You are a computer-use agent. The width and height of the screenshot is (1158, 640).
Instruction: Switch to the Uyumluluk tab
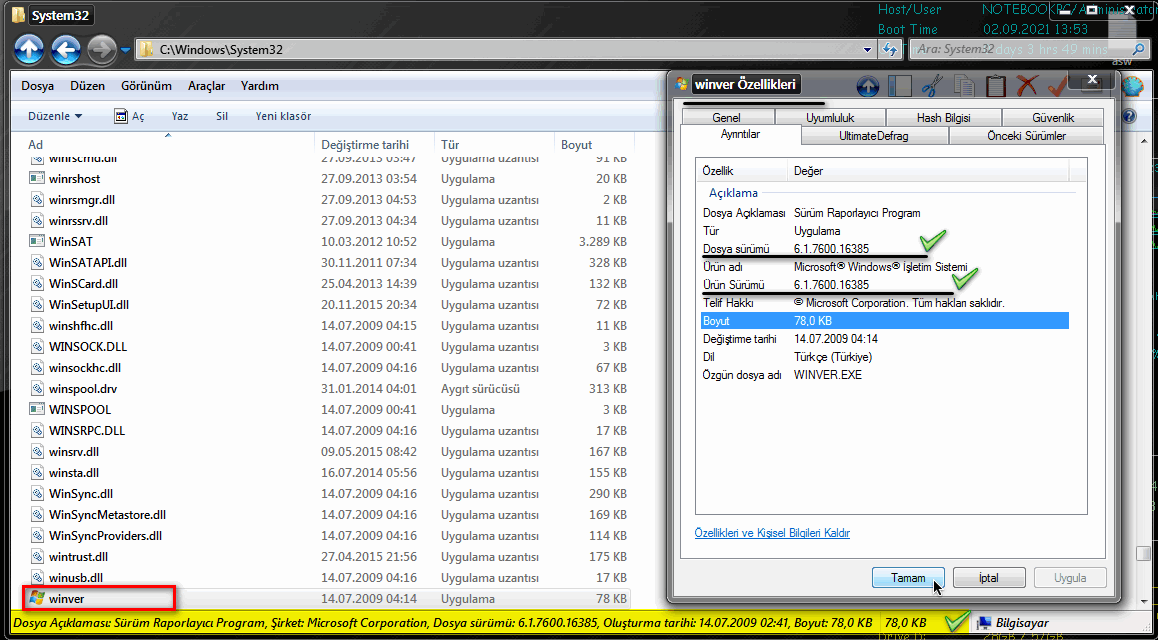pos(829,117)
